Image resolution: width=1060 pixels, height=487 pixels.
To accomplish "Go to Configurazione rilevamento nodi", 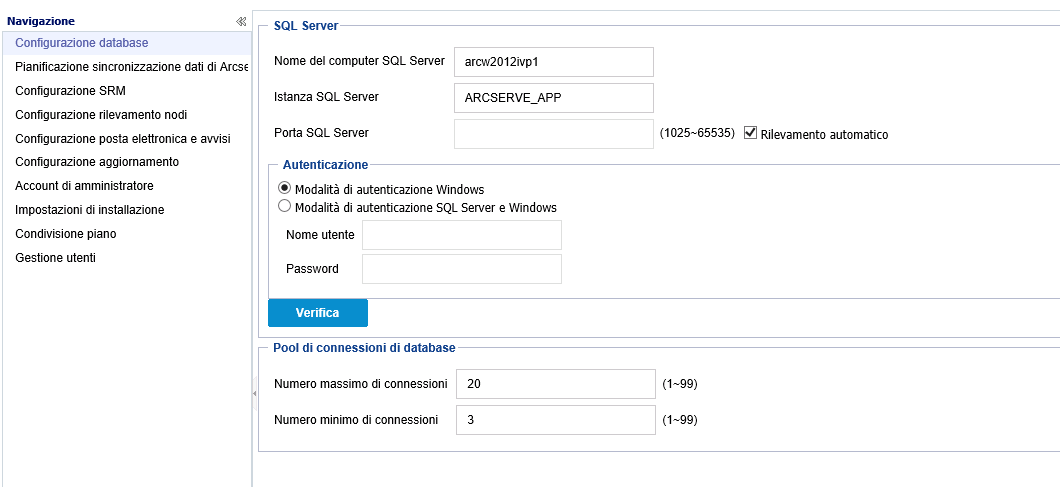I will 101,115.
